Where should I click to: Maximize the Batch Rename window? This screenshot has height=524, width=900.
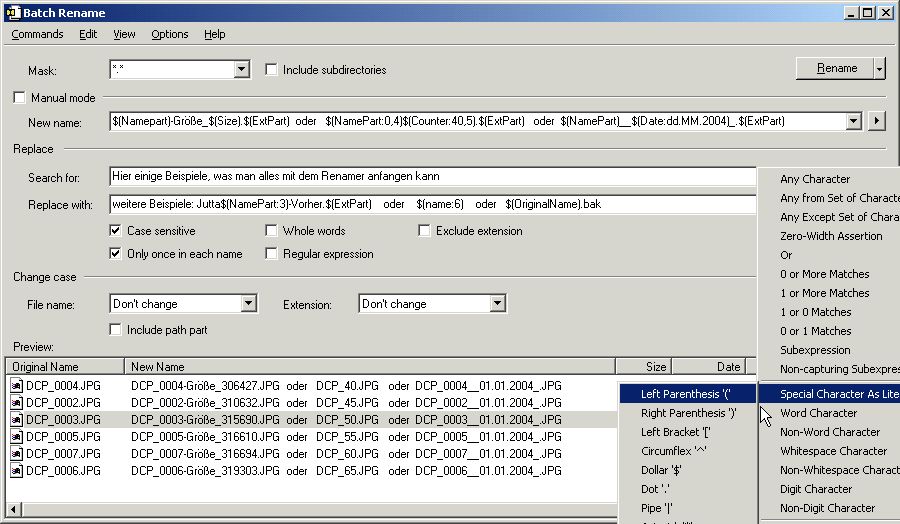(x=868, y=13)
